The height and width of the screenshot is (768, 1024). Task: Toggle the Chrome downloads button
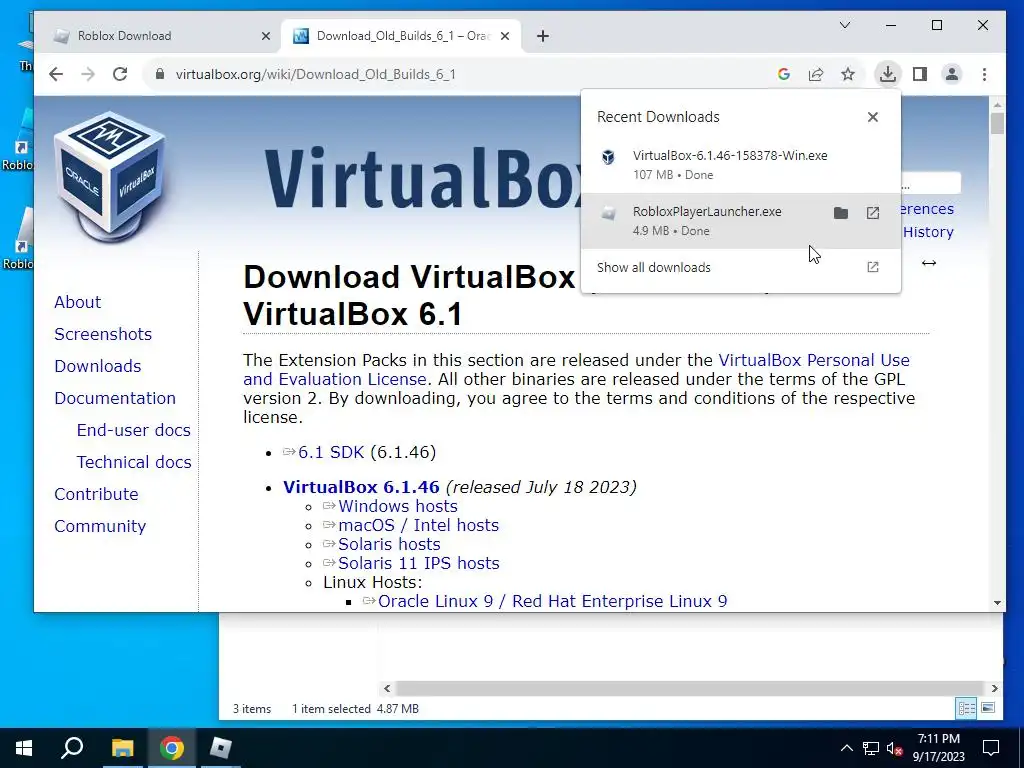888,74
